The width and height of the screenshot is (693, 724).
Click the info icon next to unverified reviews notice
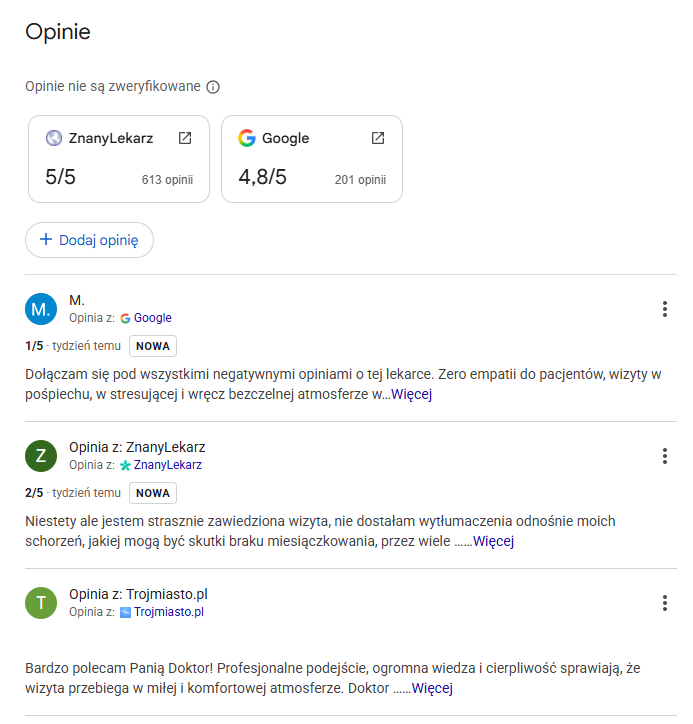213,87
